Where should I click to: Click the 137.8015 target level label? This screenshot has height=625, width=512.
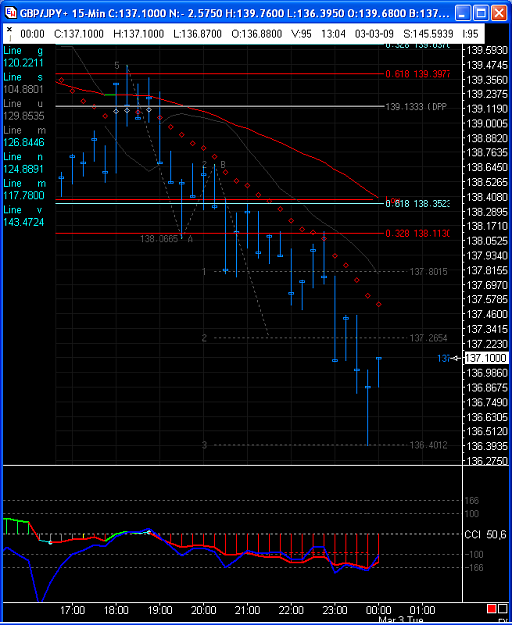[428, 272]
